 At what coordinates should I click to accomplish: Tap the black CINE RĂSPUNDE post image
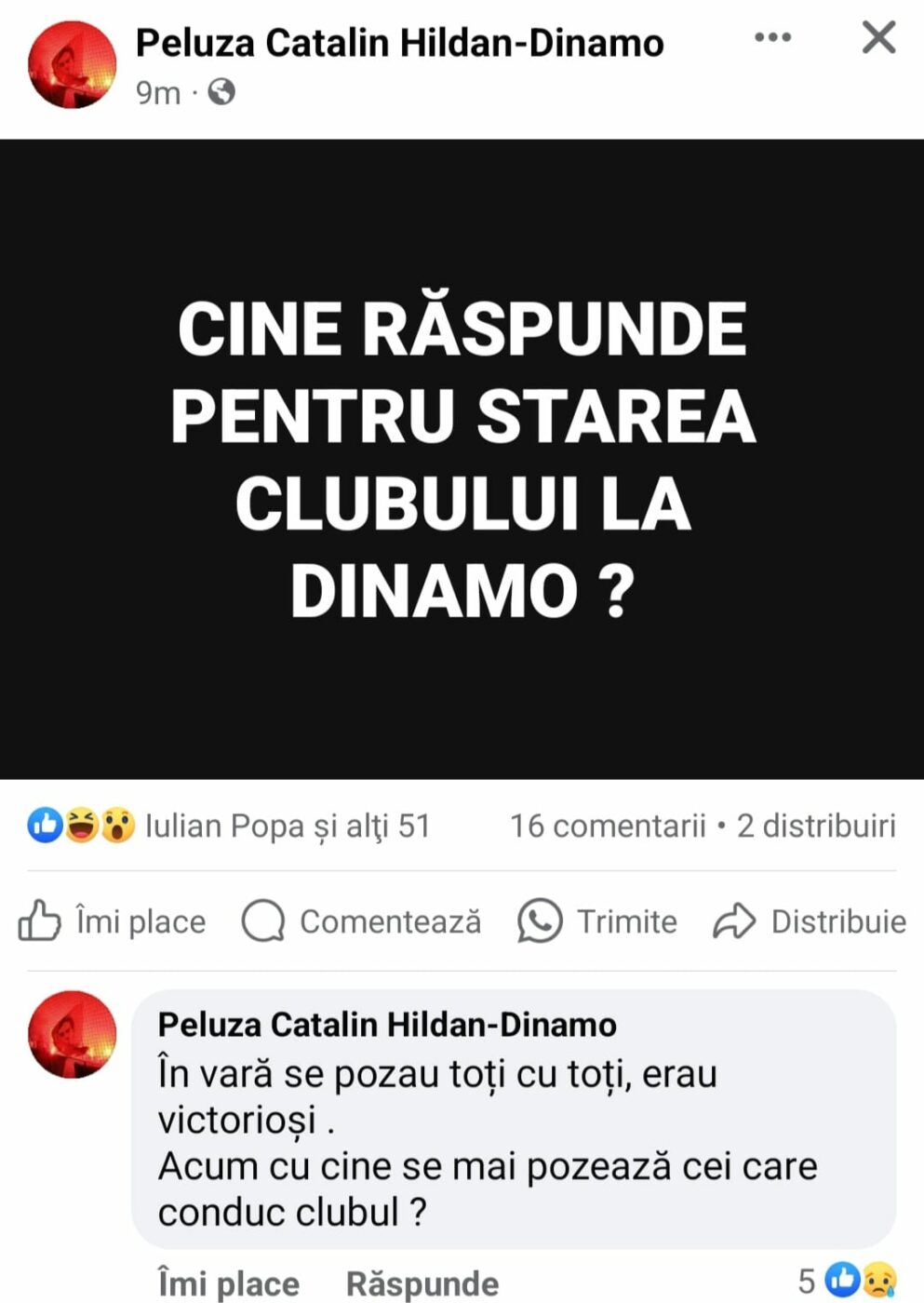pos(462,459)
